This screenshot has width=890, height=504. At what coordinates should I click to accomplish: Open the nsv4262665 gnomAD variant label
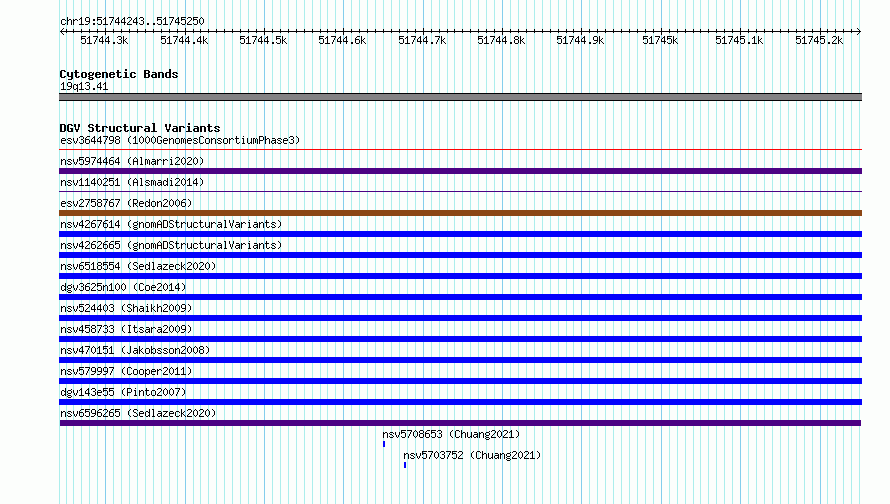(x=171, y=245)
